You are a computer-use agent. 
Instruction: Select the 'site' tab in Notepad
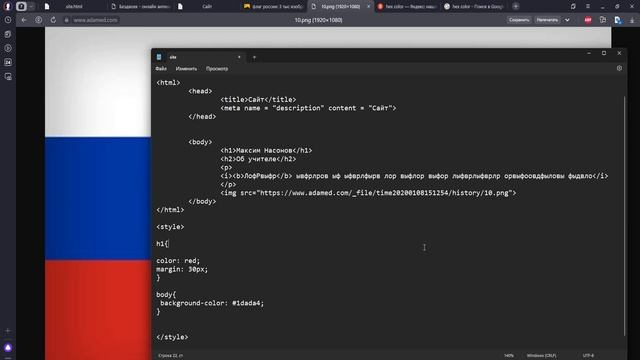pos(199,57)
